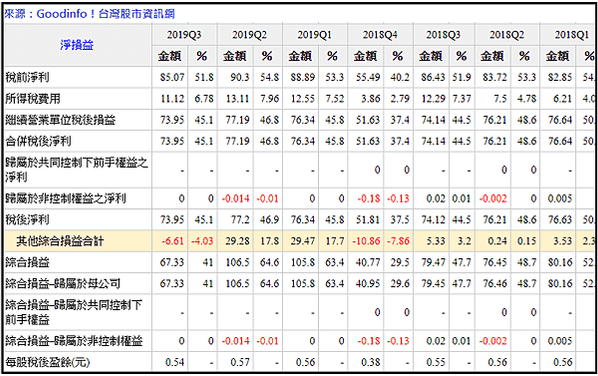Click the 稅前淨利 row label
Viewport: 598px width, 376px height.
(27, 77)
